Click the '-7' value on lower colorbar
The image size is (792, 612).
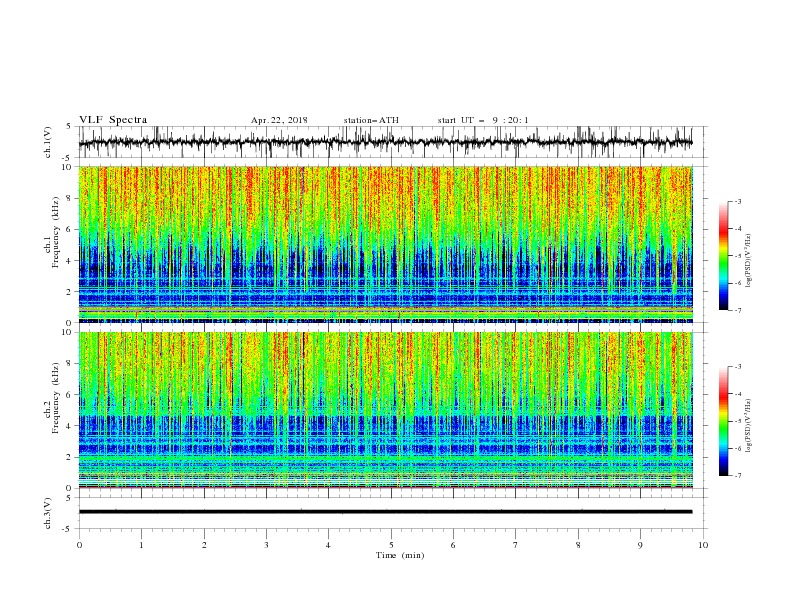(738, 476)
